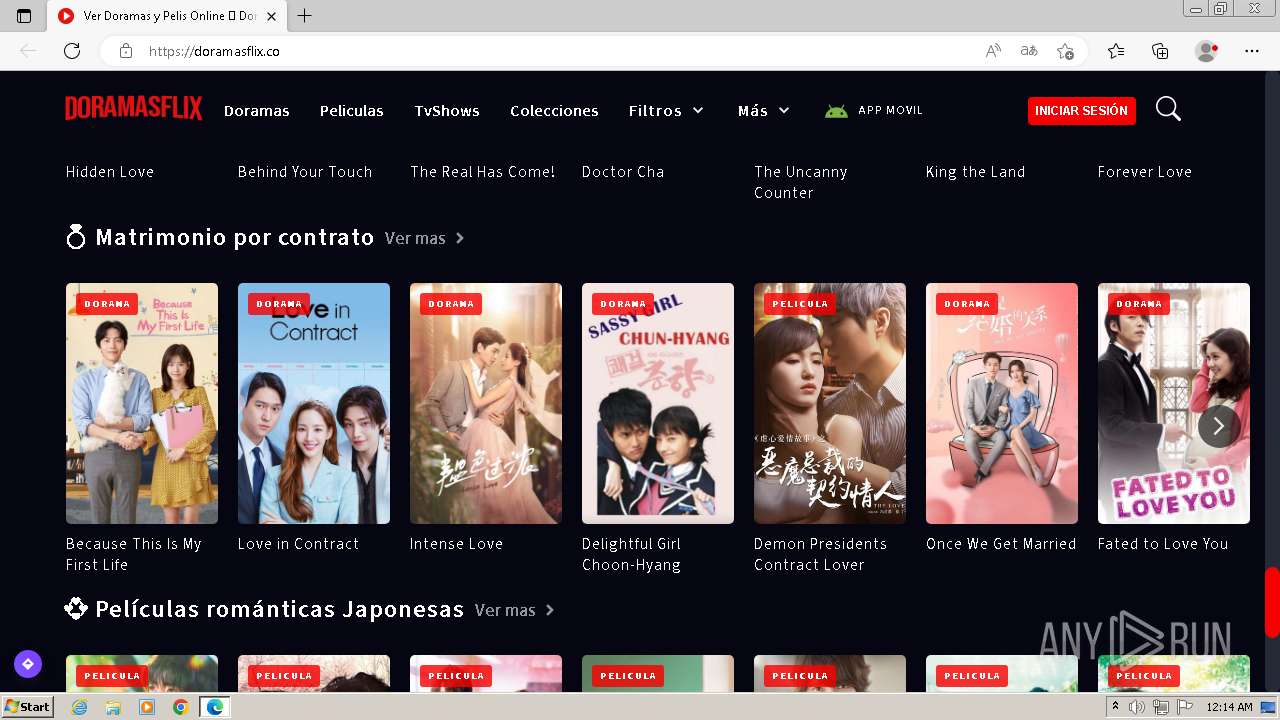1280x720 pixels.
Task: Open Hidden Love title link
Action: coord(110,172)
